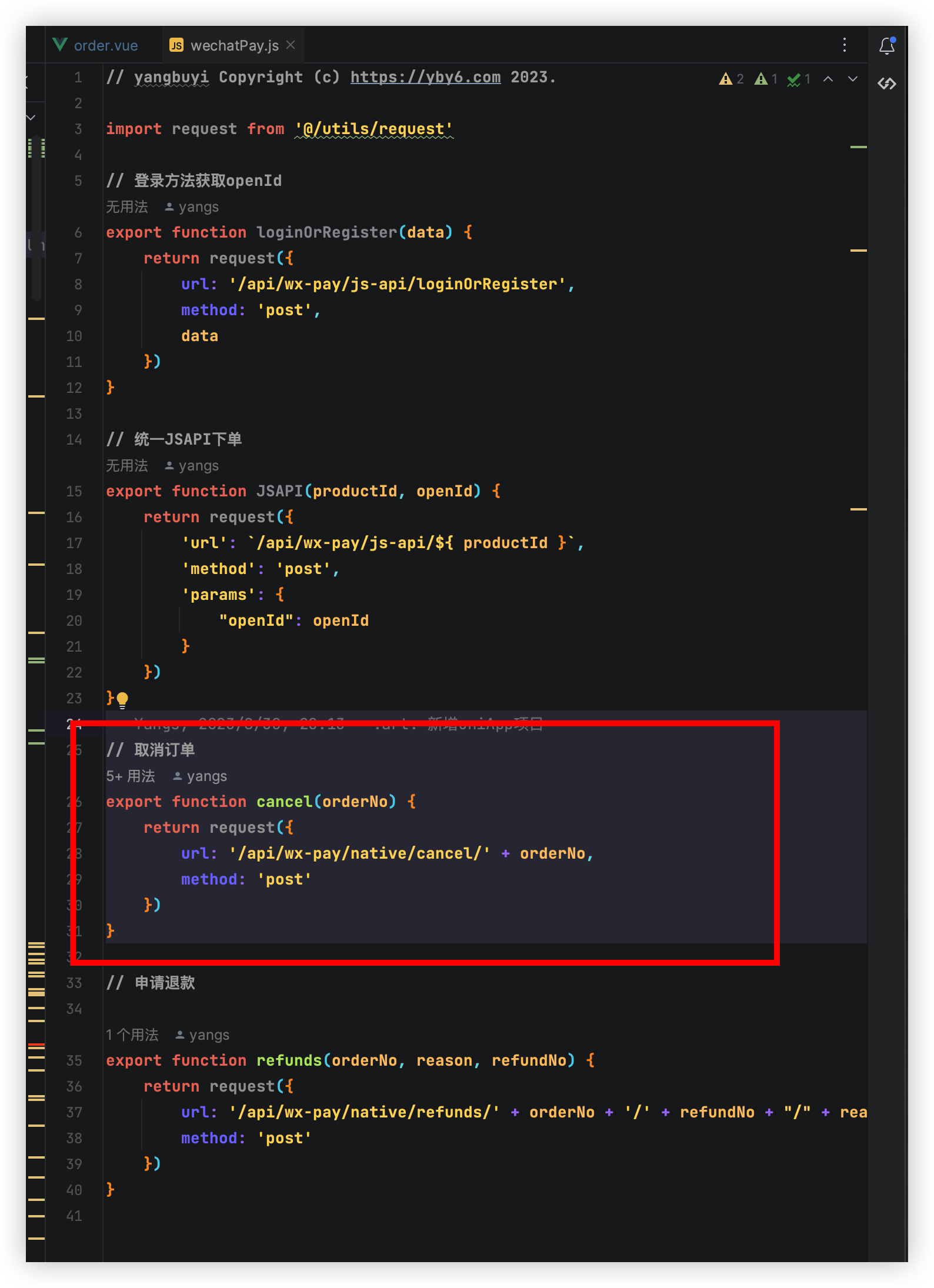The height and width of the screenshot is (1288, 934).
Task: Open the notifications bell
Action: tap(886, 45)
